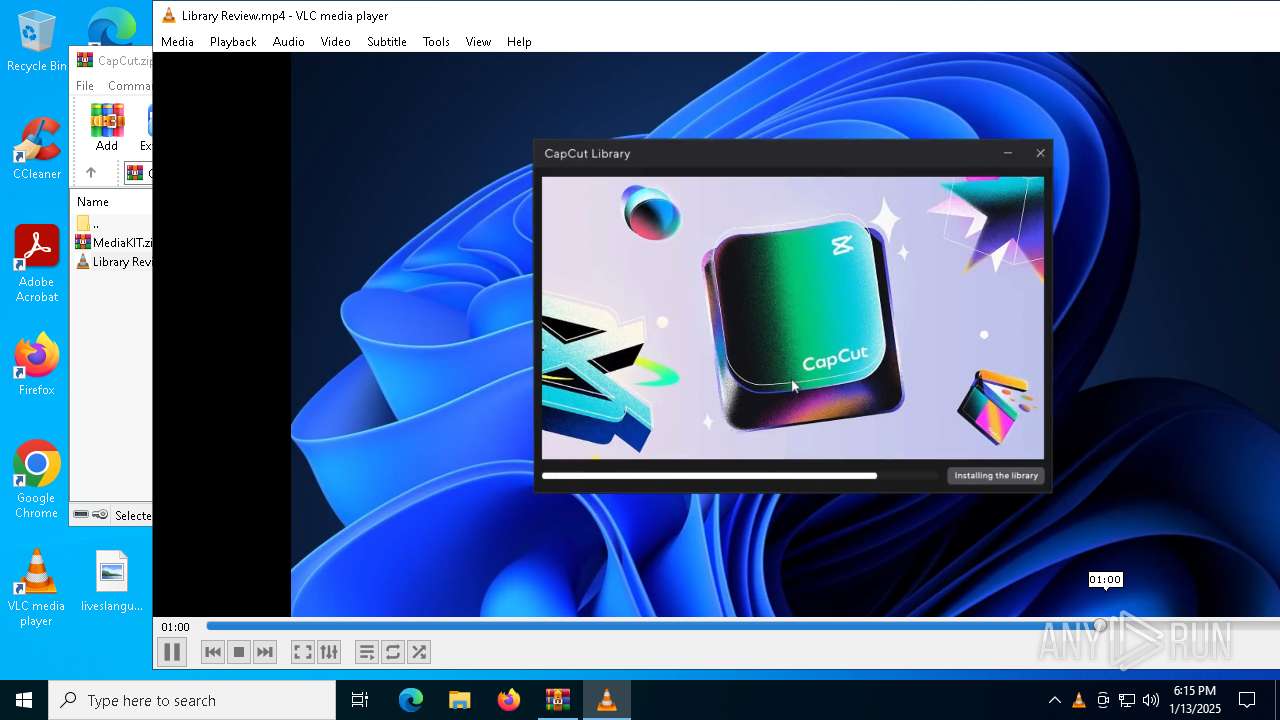The image size is (1280, 720).
Task: Click the Add button in WinRAR
Action: [x=107, y=127]
